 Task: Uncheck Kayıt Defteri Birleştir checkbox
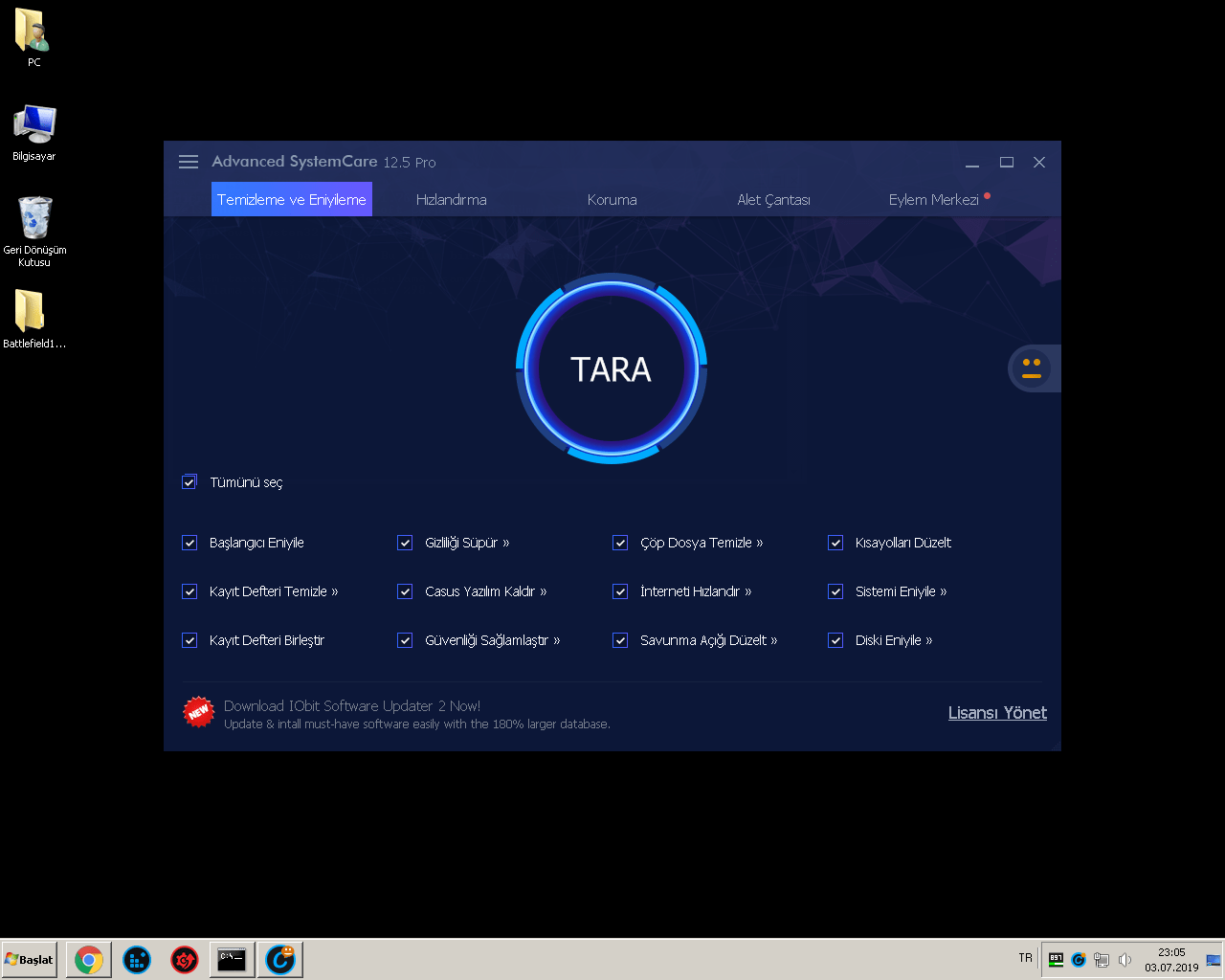coord(189,640)
